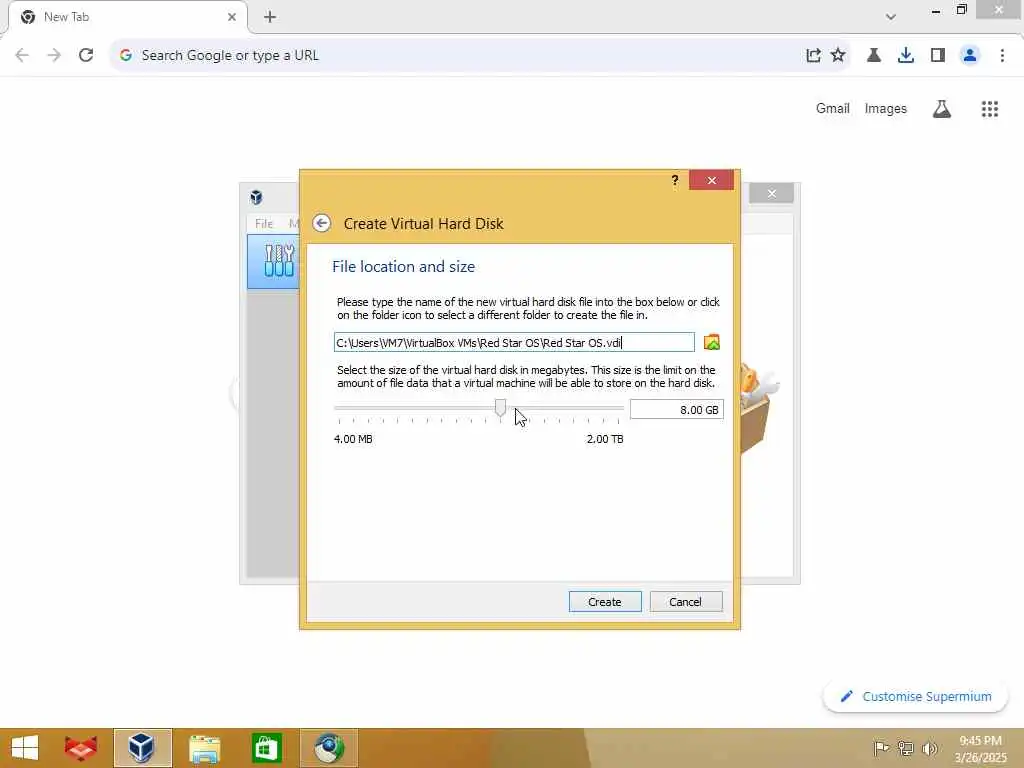This screenshot has width=1024, height=768.
Task: Close the background VirtualBox Manager window
Action: (771, 193)
